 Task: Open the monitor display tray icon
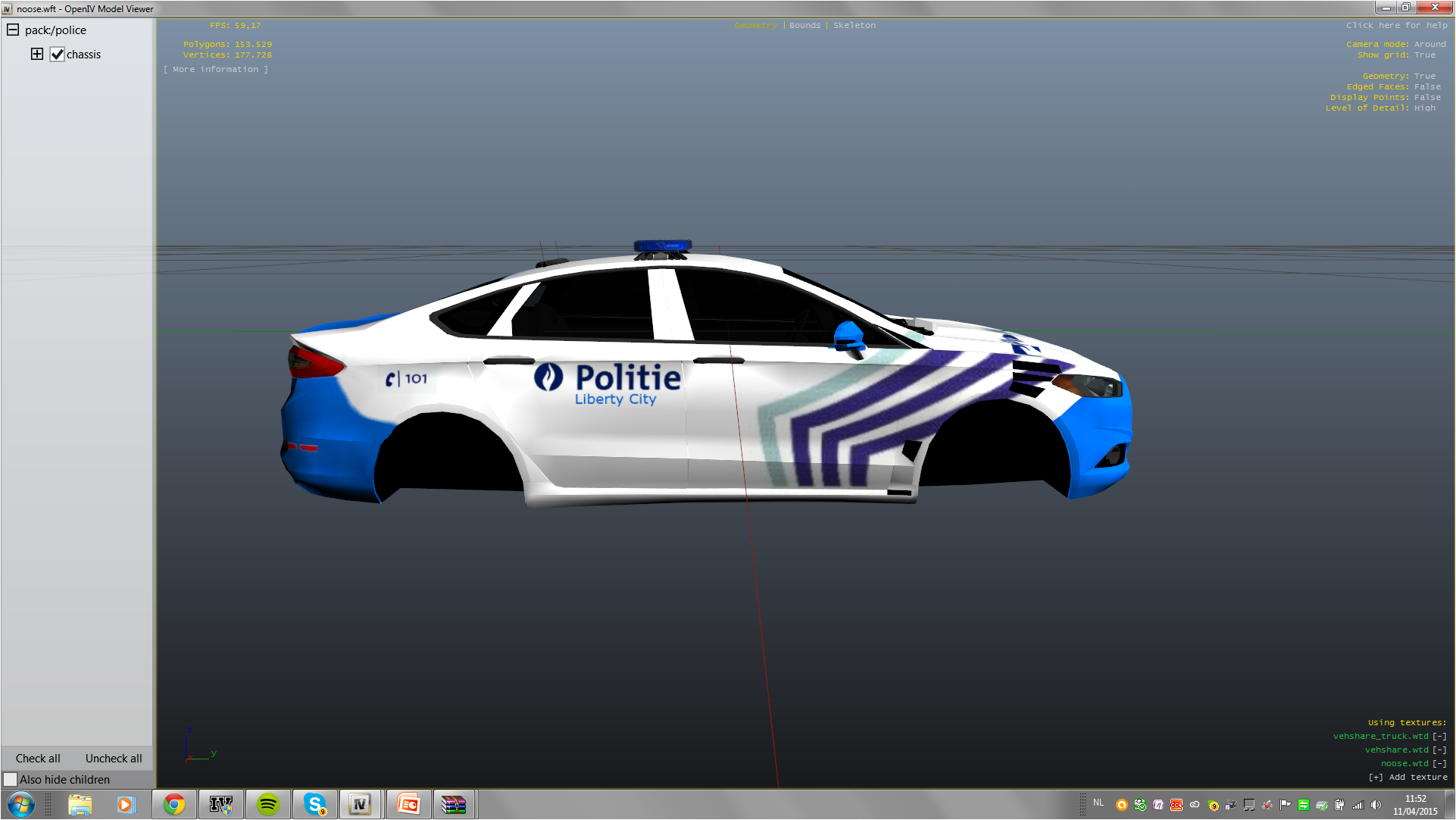pyautogui.click(x=1249, y=806)
